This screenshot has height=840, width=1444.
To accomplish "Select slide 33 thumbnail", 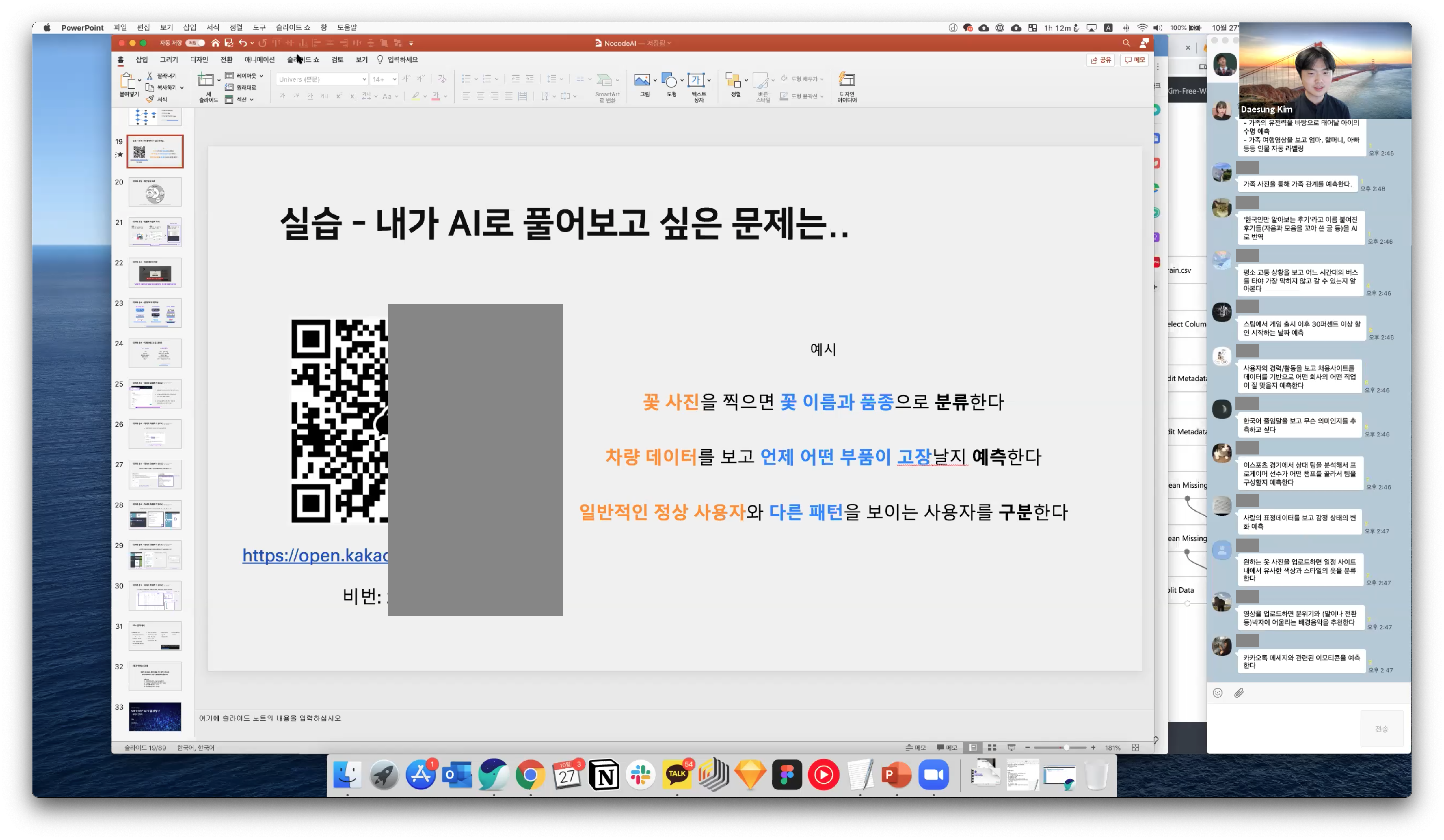I will point(155,716).
